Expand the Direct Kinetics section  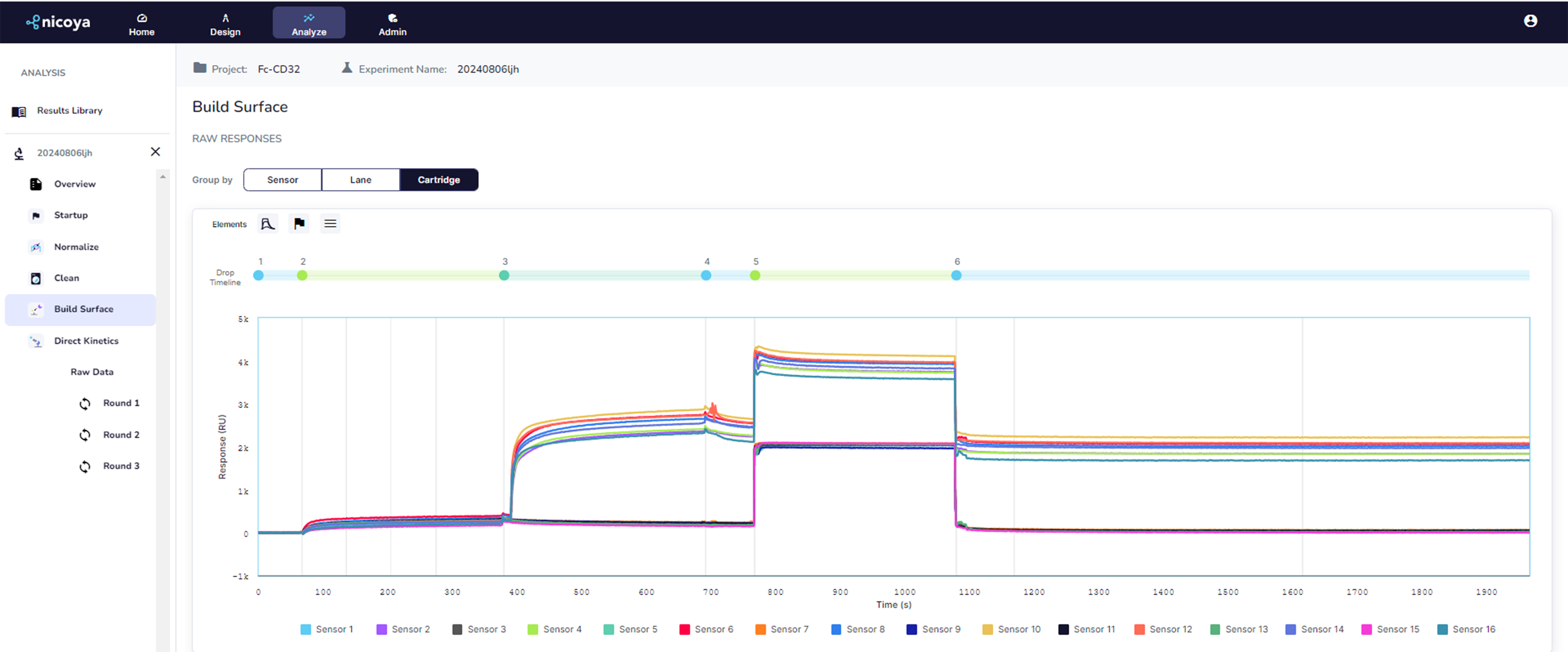pyautogui.click(x=86, y=341)
